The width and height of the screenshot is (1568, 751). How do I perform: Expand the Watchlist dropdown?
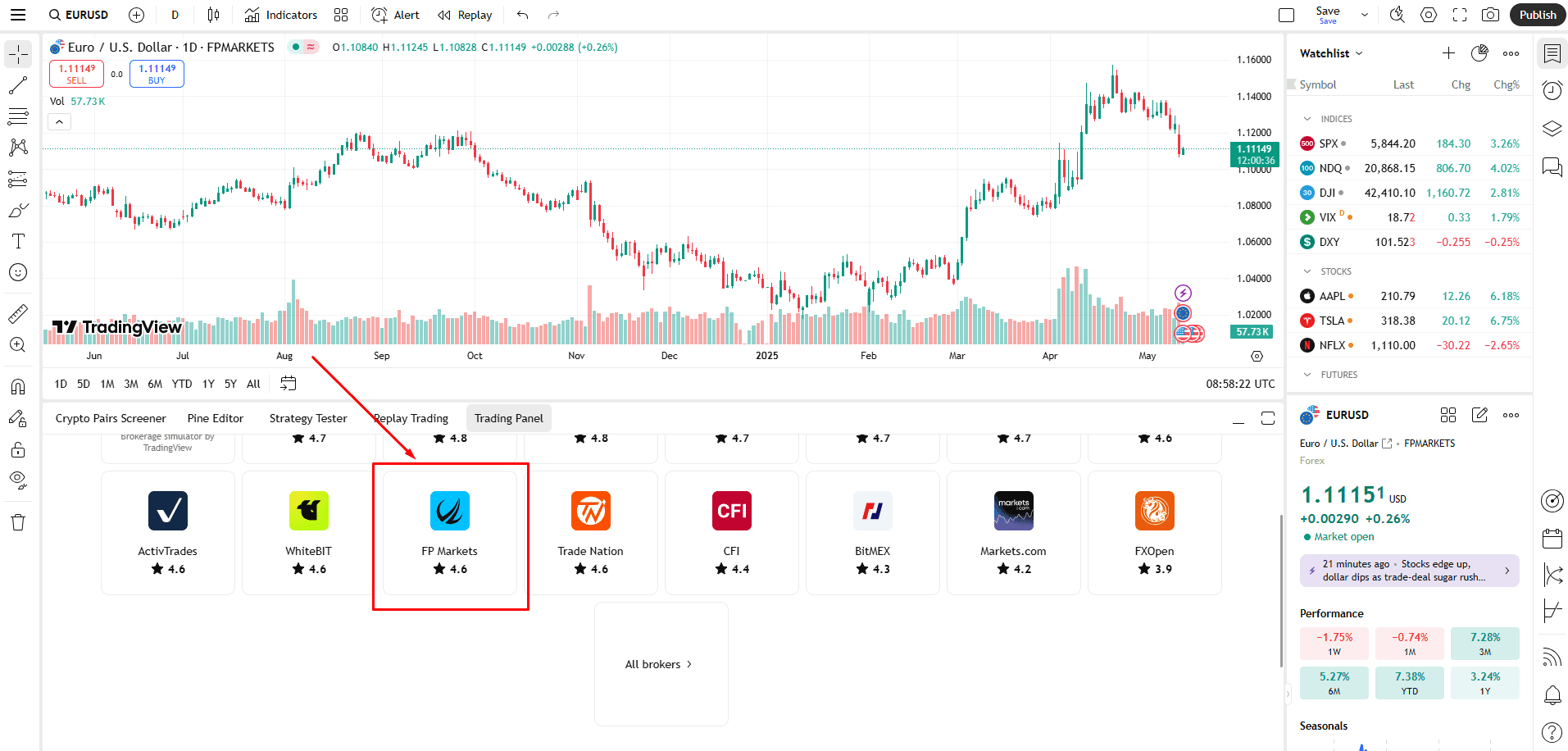click(x=1329, y=52)
